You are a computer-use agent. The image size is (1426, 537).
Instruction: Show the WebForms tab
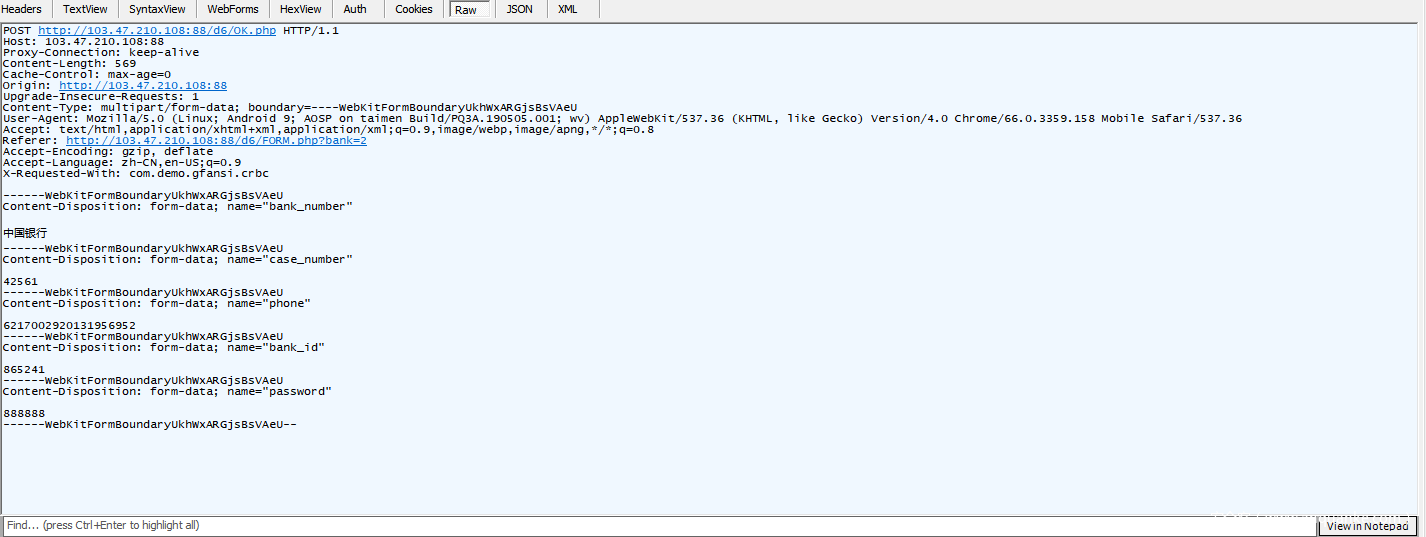[232, 9]
